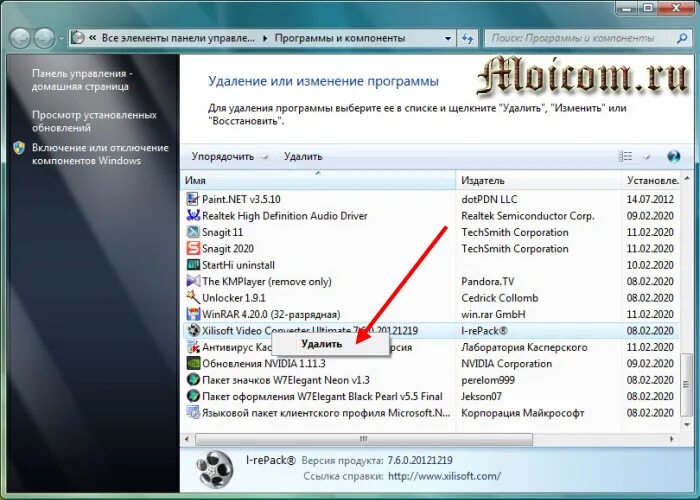Click the WinRAR 4.20.0 icon
The height and width of the screenshot is (500, 700).
pyautogui.click(x=193, y=314)
